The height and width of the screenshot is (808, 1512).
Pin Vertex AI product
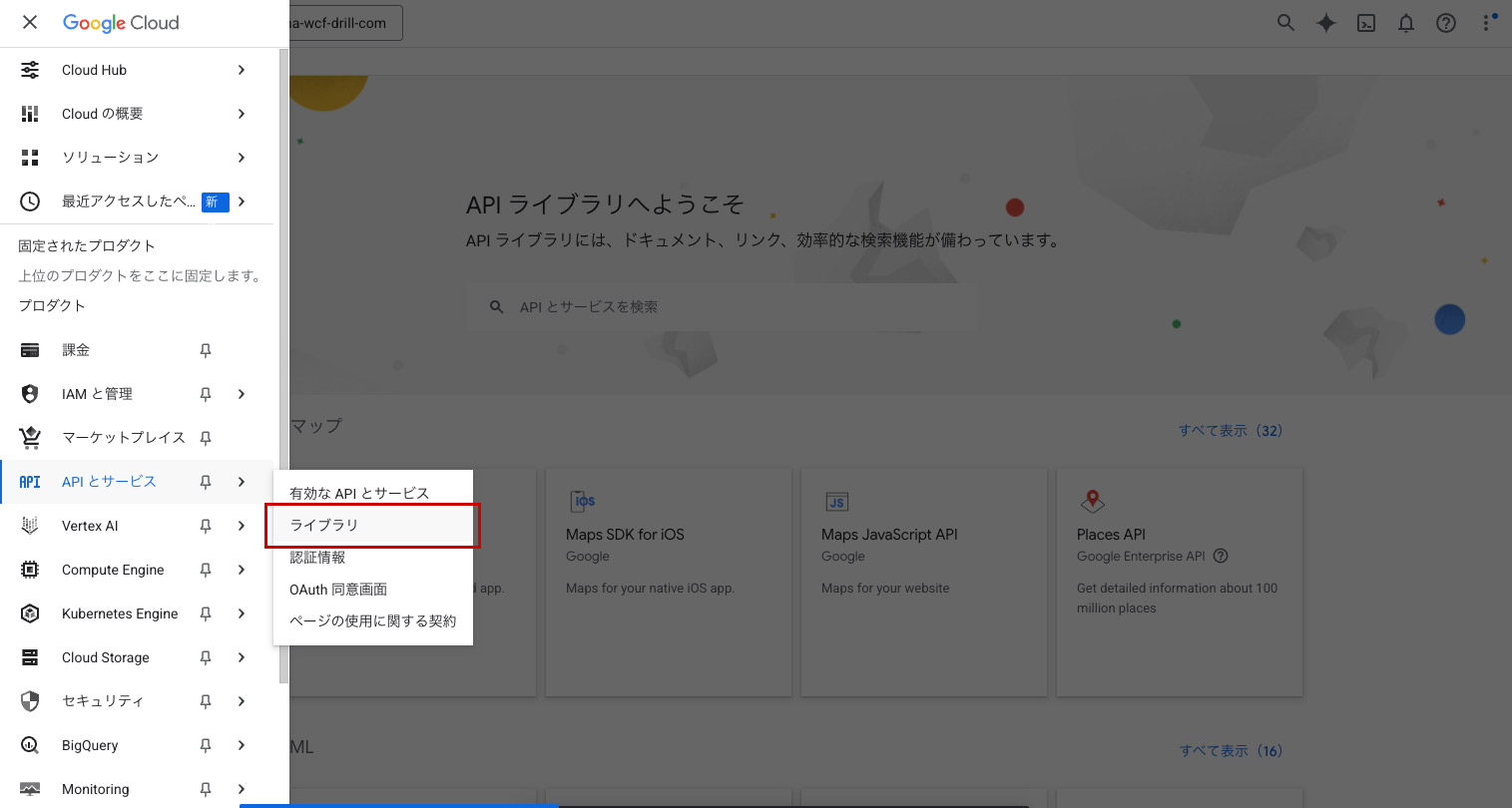206,526
